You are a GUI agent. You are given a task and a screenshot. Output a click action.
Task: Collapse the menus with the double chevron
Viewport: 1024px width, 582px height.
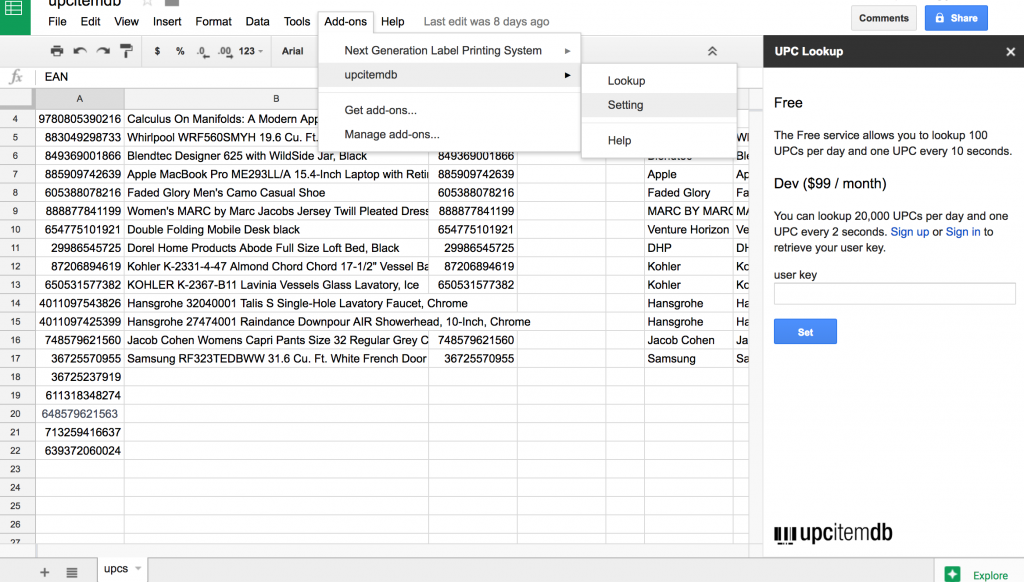(x=712, y=51)
